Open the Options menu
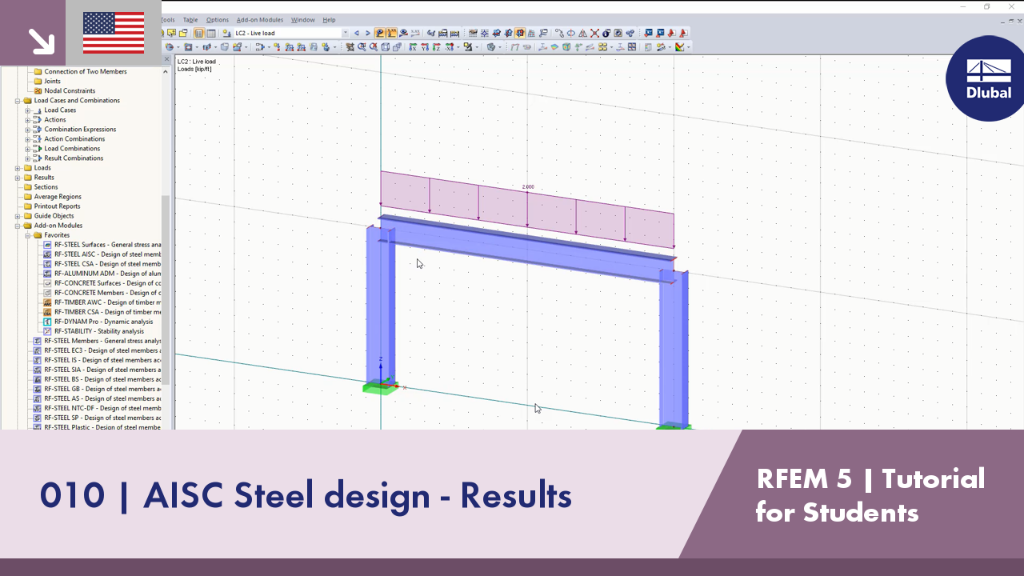 coord(217,20)
